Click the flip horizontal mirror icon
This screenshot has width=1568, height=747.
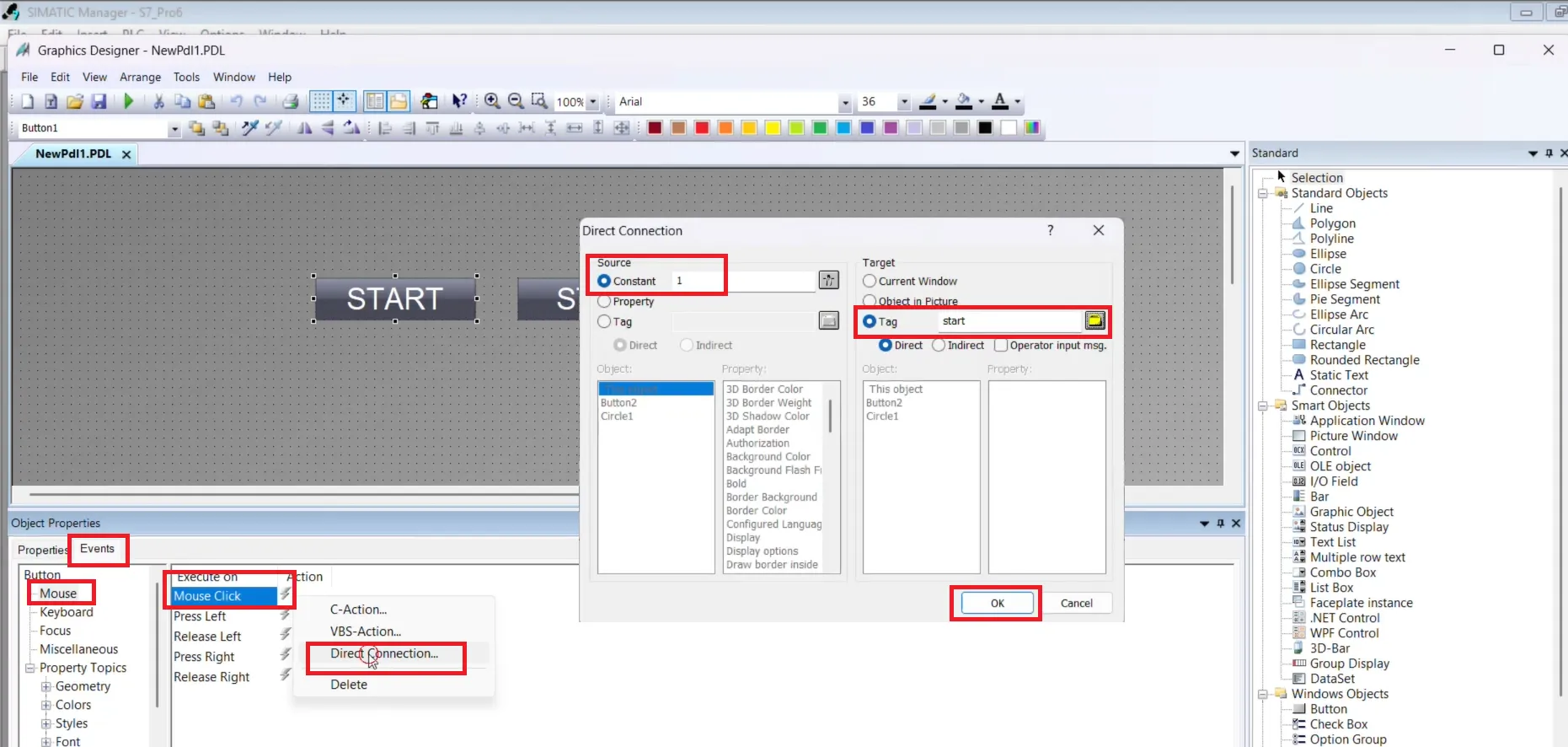[x=305, y=128]
